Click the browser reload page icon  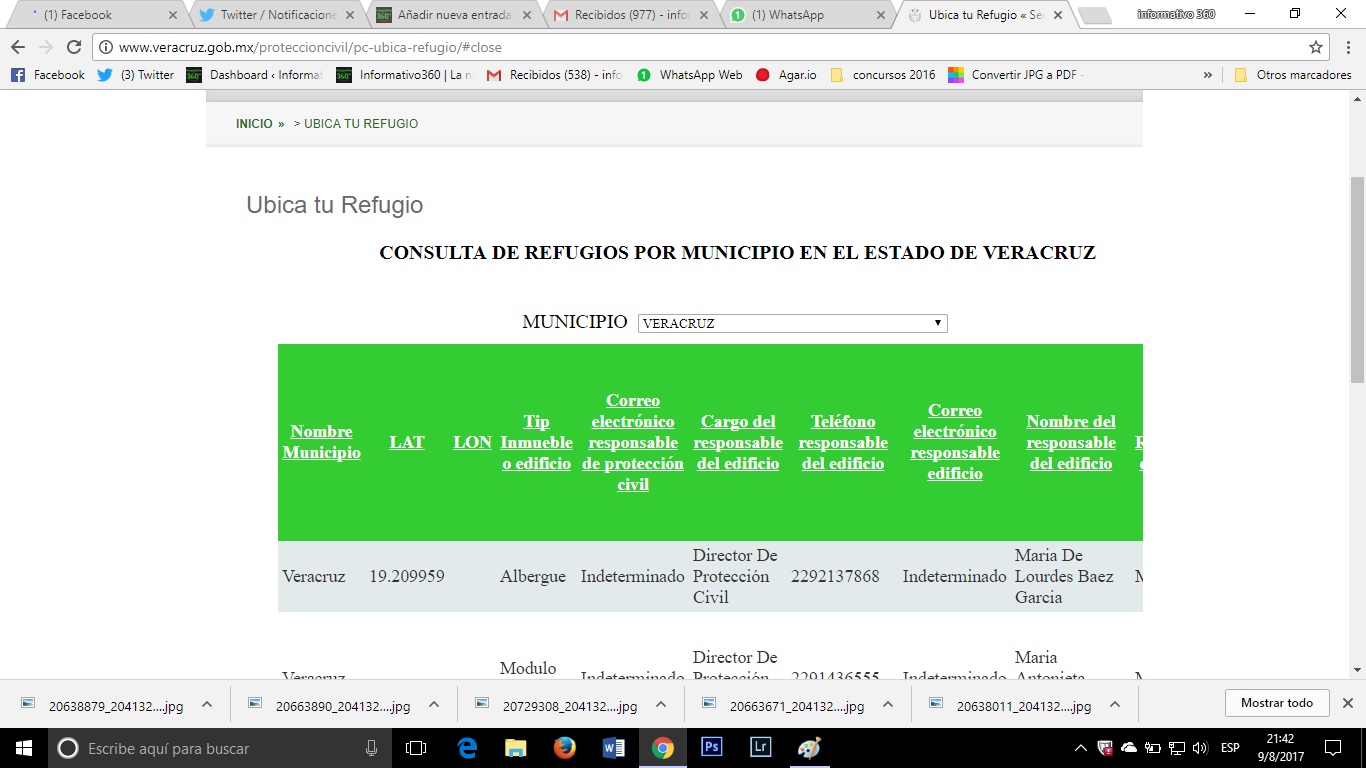point(73,47)
